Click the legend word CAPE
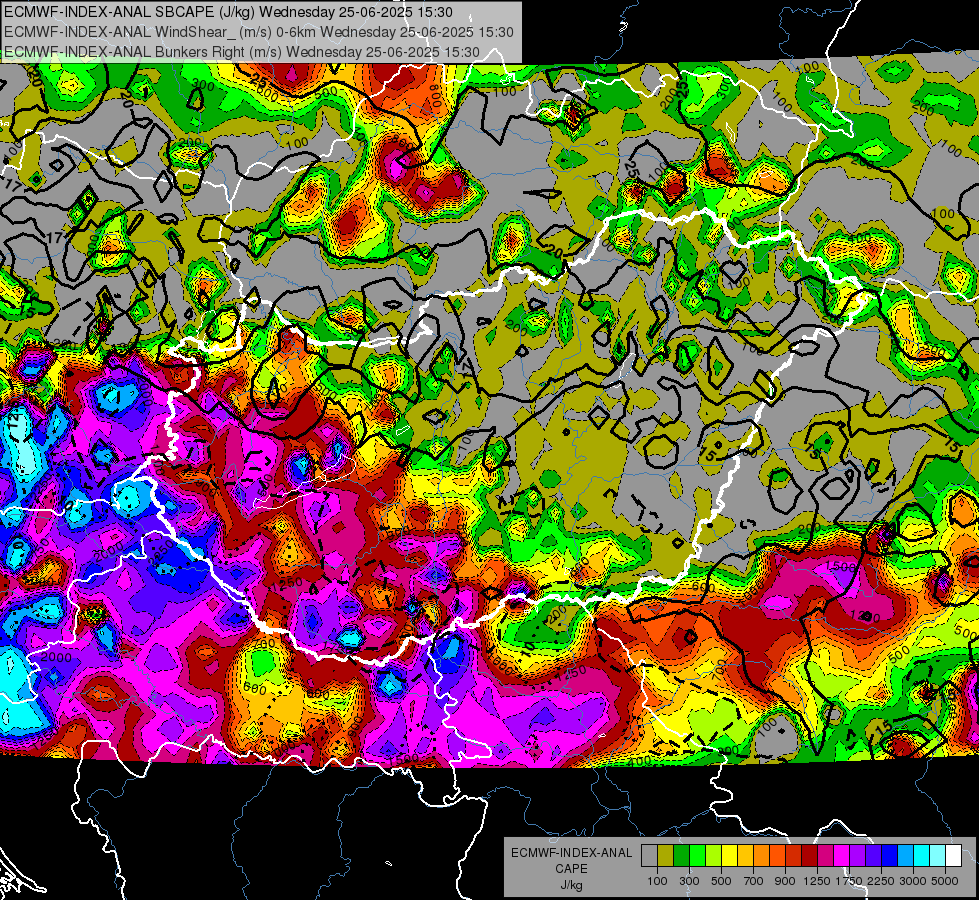This screenshot has width=979, height=900. 571,869
